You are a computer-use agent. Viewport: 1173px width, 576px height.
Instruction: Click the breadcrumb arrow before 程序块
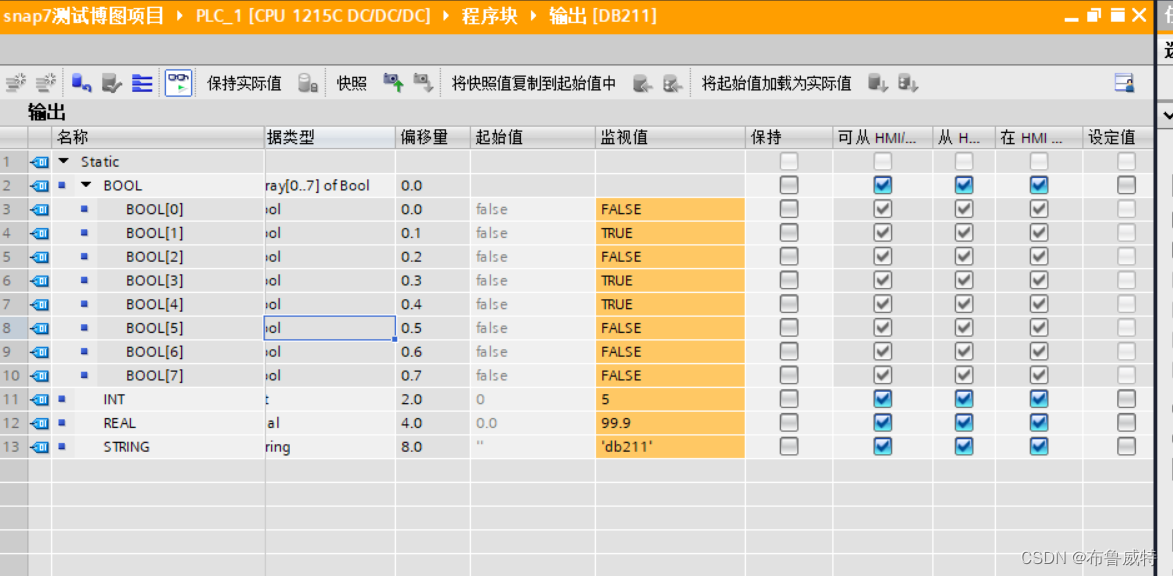point(447,16)
